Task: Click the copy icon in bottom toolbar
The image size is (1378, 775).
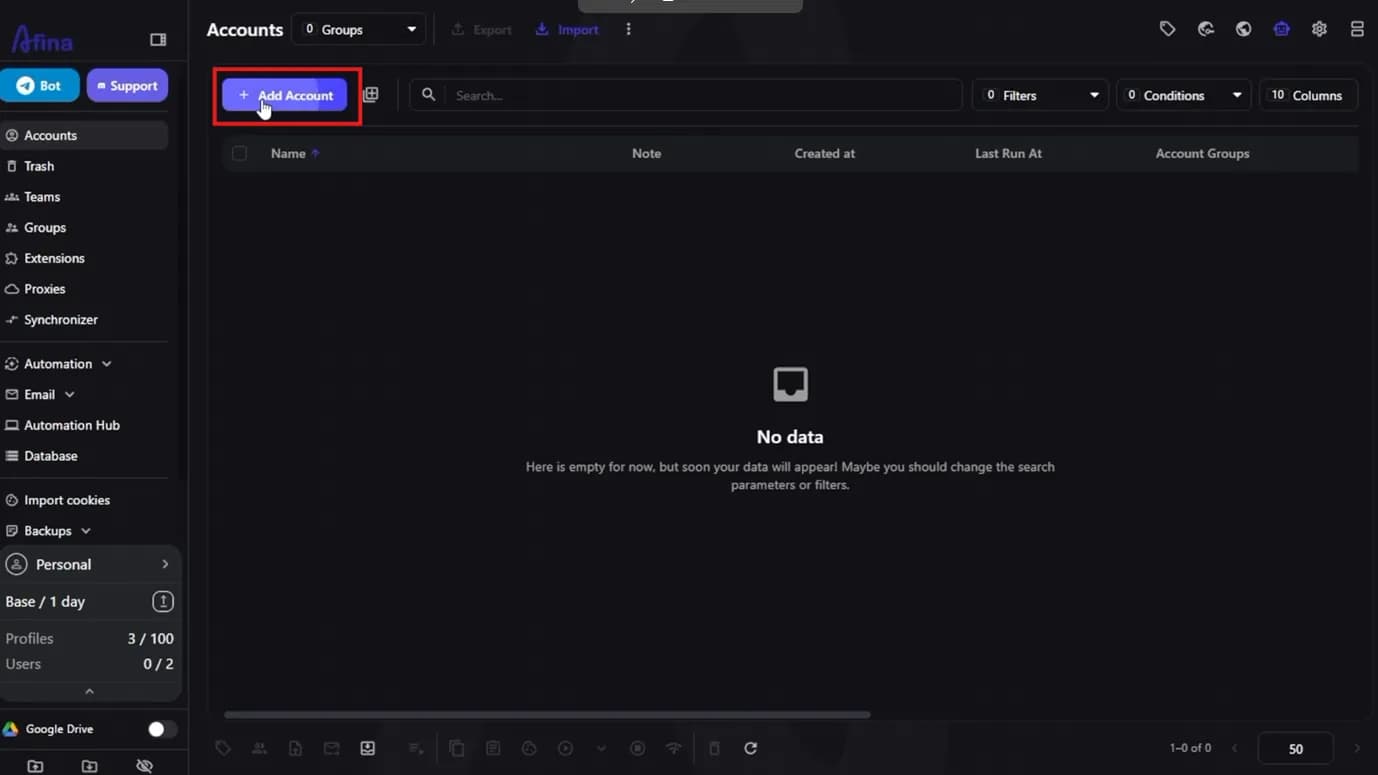Action: pos(457,748)
